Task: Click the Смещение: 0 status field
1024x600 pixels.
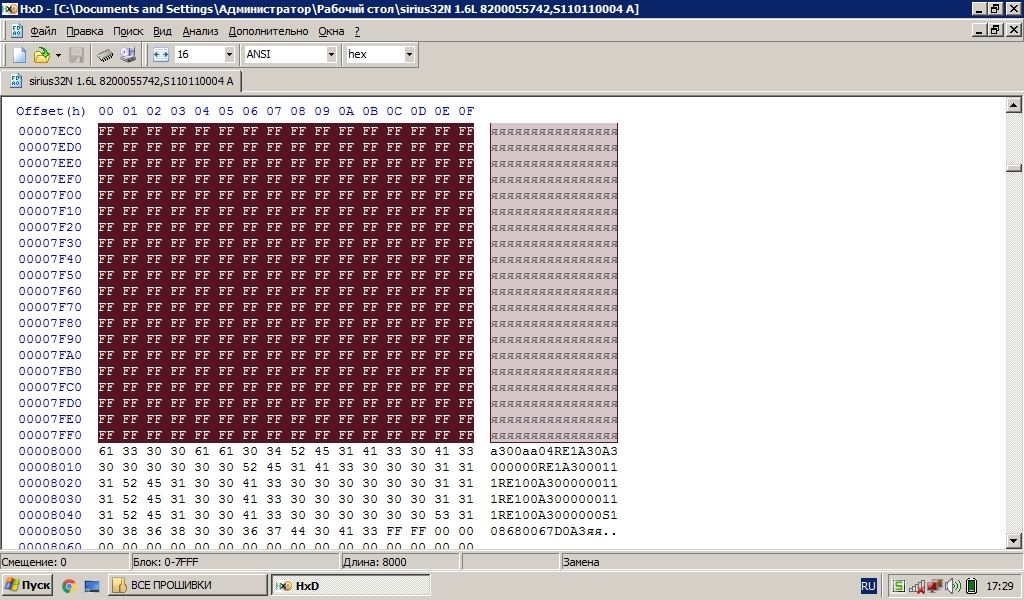Action: pyautogui.click(x=65, y=561)
